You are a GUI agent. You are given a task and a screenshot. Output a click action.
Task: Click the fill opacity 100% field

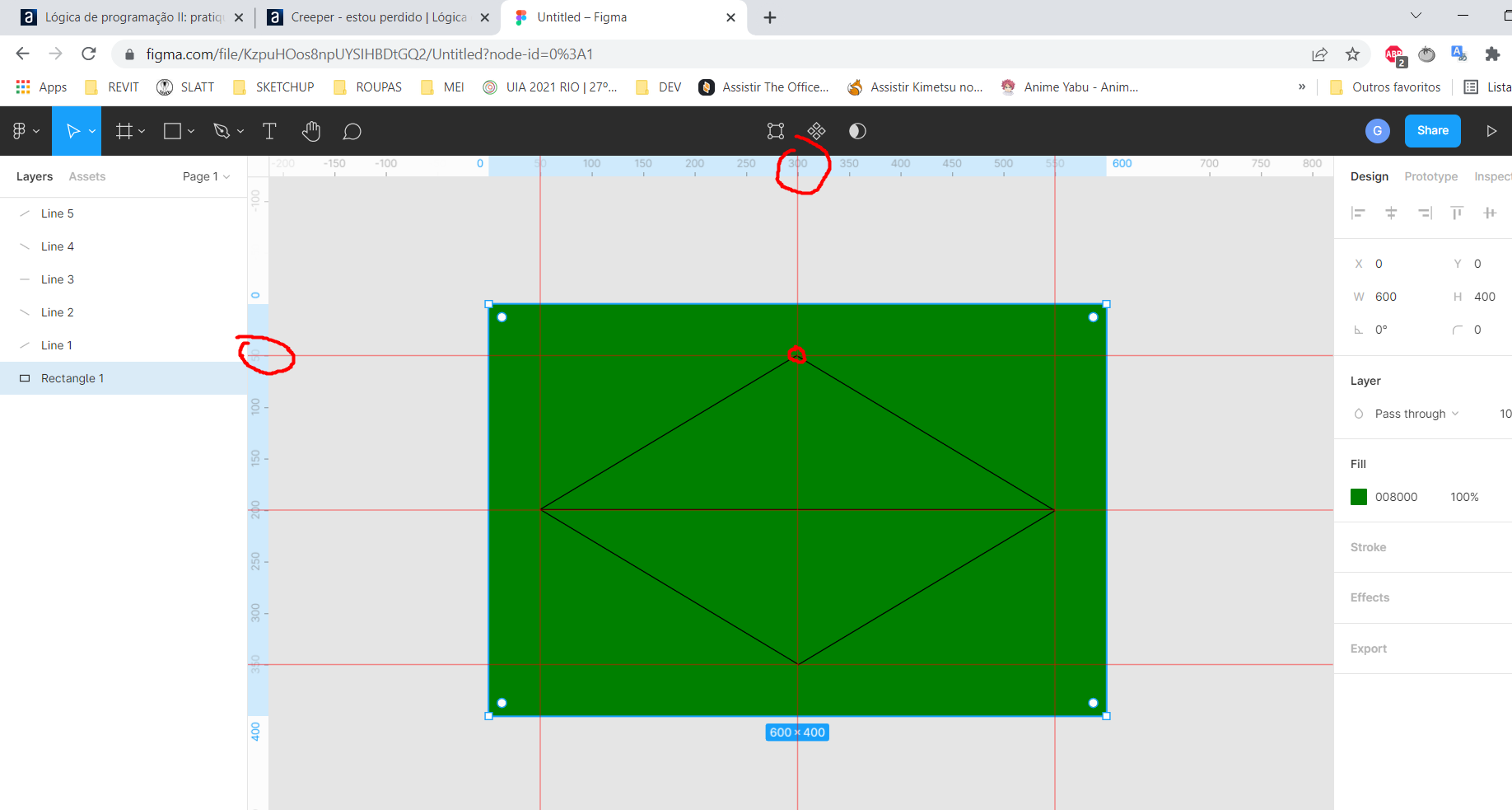(1464, 497)
